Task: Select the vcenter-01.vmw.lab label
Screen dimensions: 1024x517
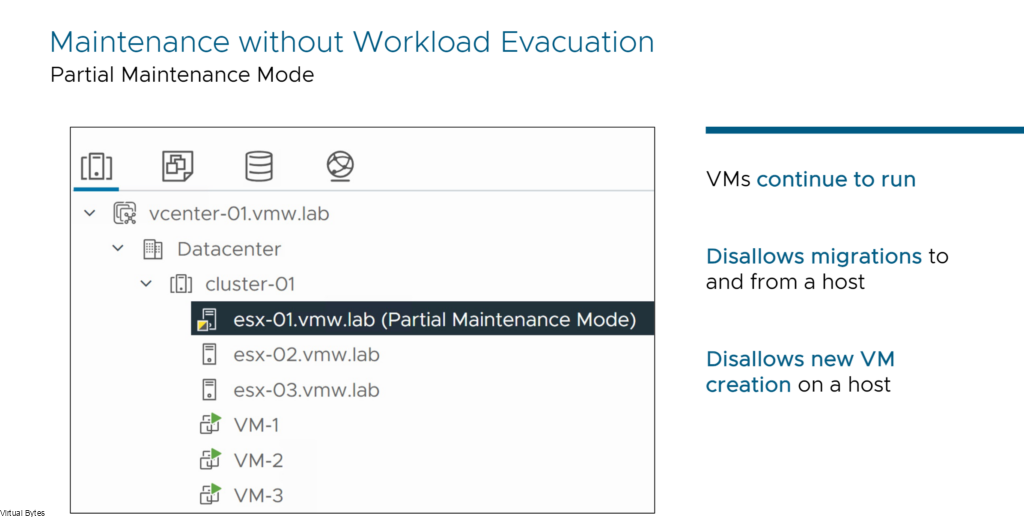Action: (x=239, y=213)
